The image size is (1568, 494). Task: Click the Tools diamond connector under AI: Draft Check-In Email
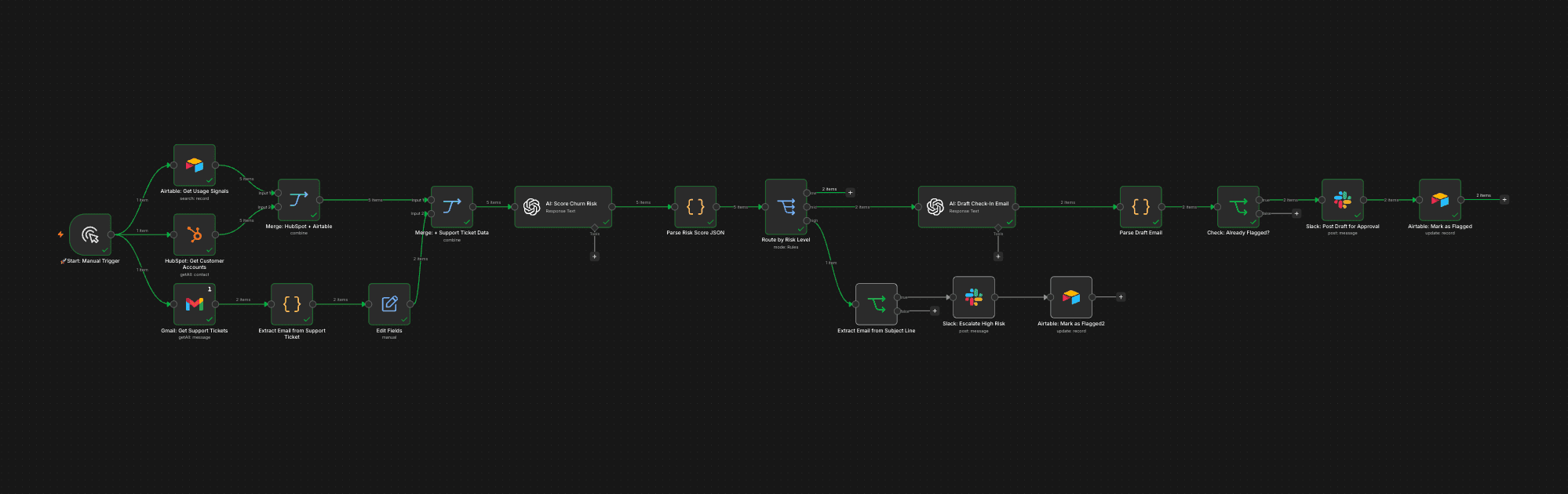pos(998,227)
